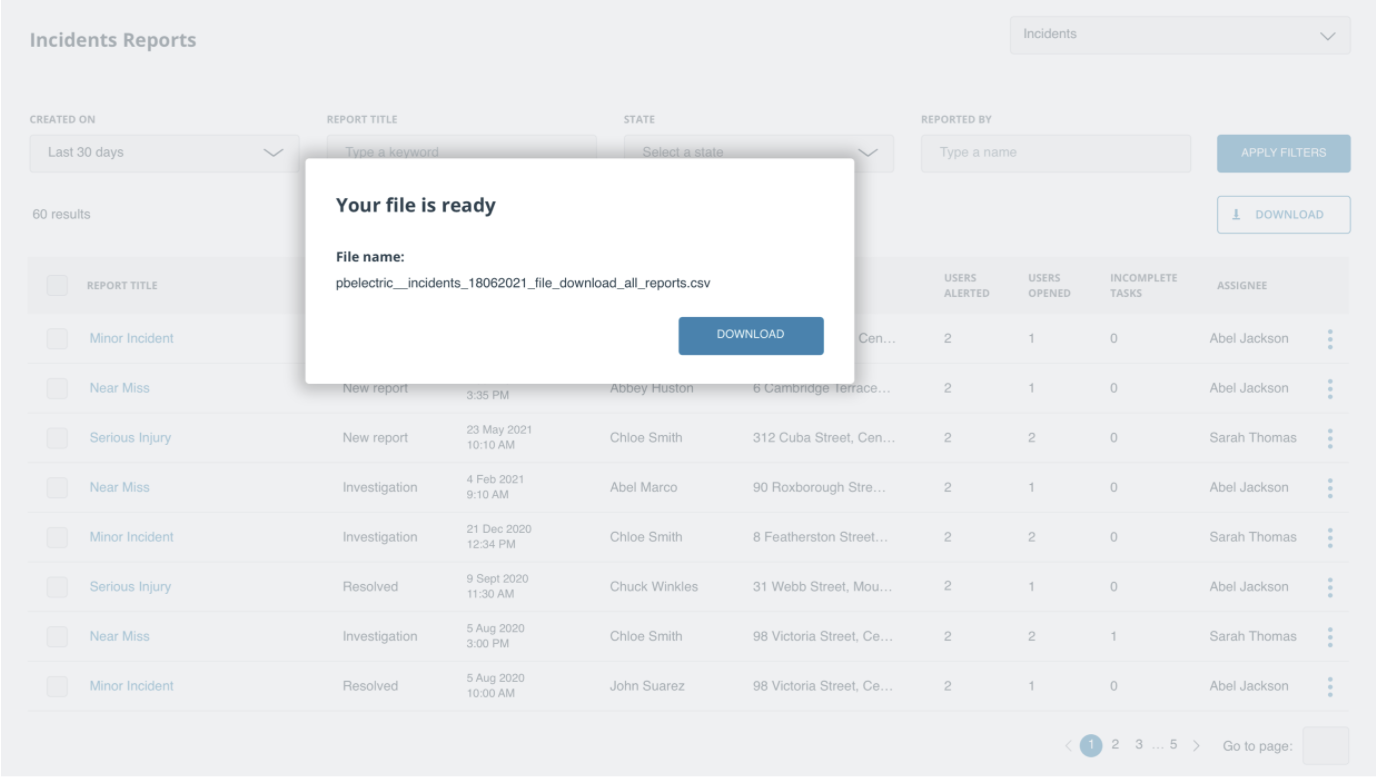Image resolution: width=1376 pixels, height=784 pixels.
Task: Click the Report Title keyword input
Action: (461, 153)
